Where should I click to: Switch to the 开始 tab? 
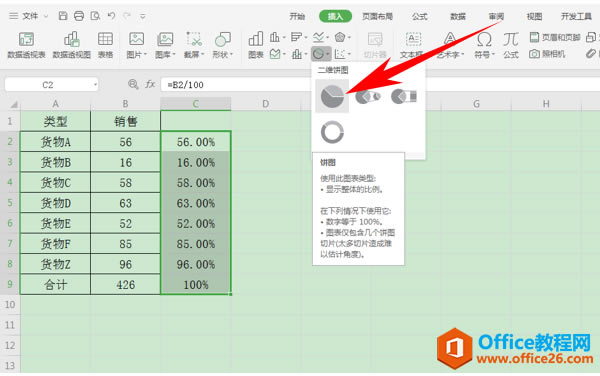[x=297, y=16]
